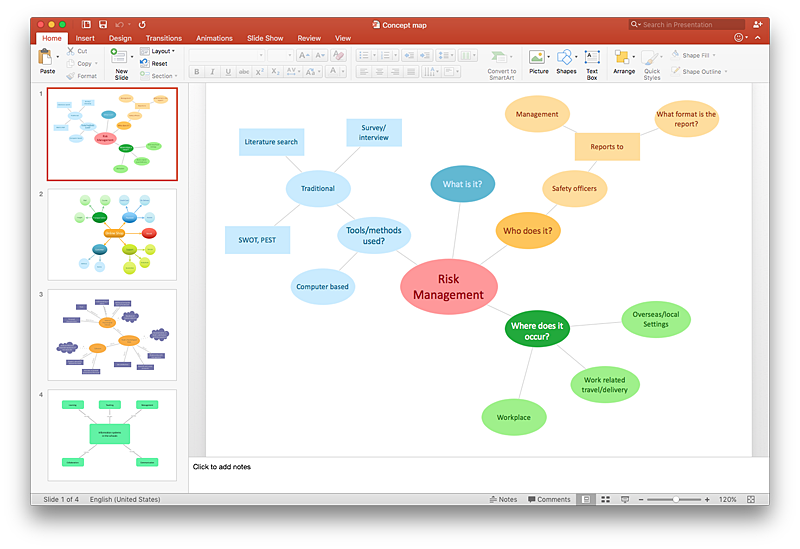The width and height of the screenshot is (800, 549).
Task: Clear formatting with eraser A icon
Action: tap(338, 55)
